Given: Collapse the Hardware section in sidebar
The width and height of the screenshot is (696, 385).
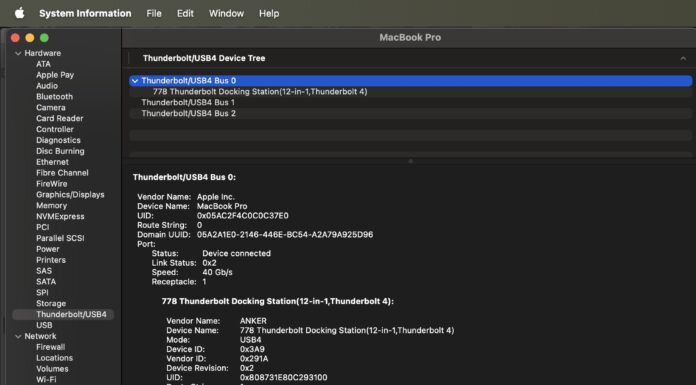Looking at the screenshot, I should click(18, 53).
